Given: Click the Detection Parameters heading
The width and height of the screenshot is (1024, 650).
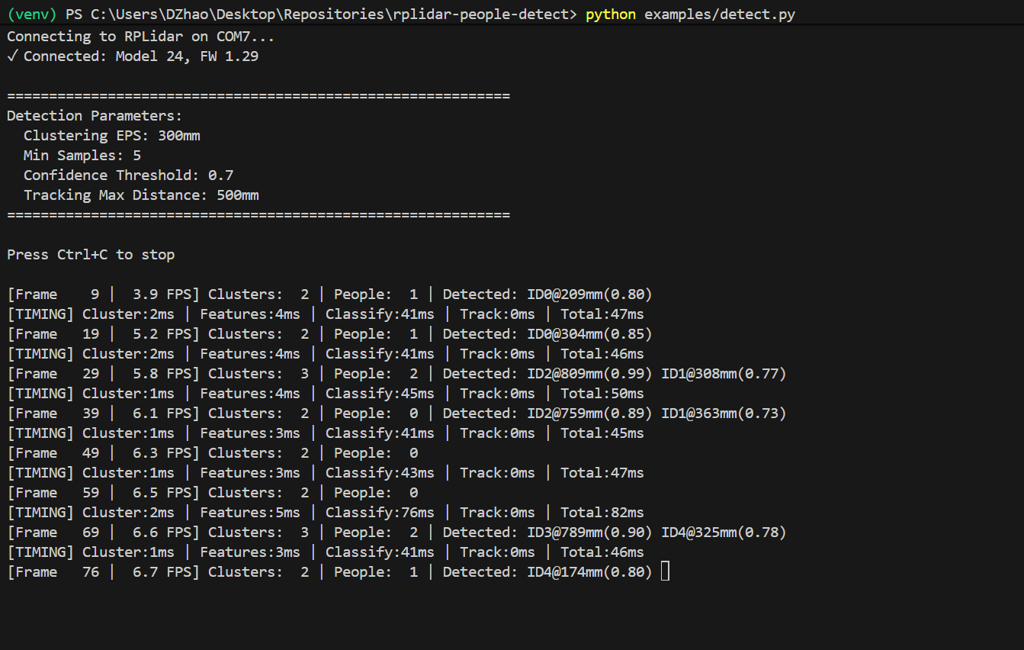Looking at the screenshot, I should click(95, 116).
